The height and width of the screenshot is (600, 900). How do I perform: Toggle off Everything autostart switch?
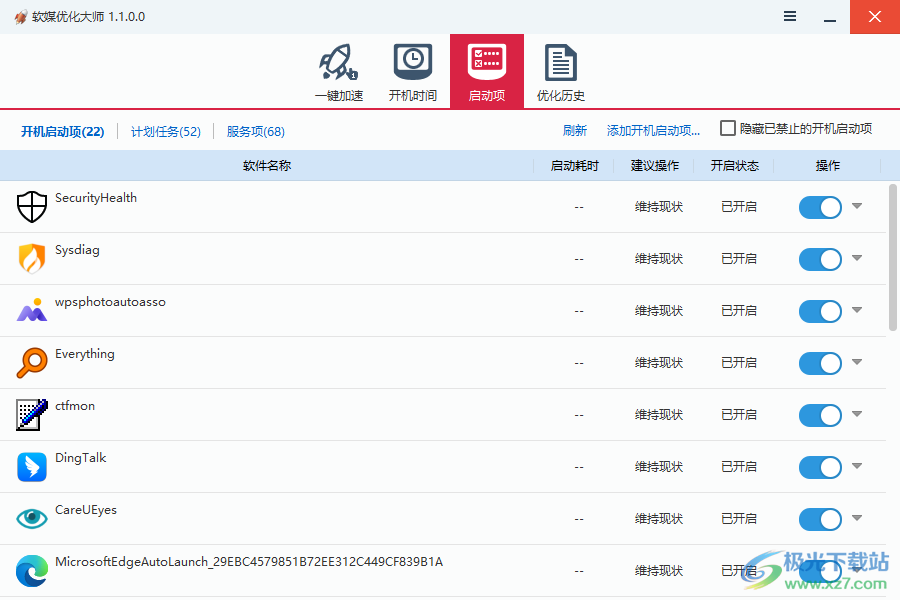point(820,363)
